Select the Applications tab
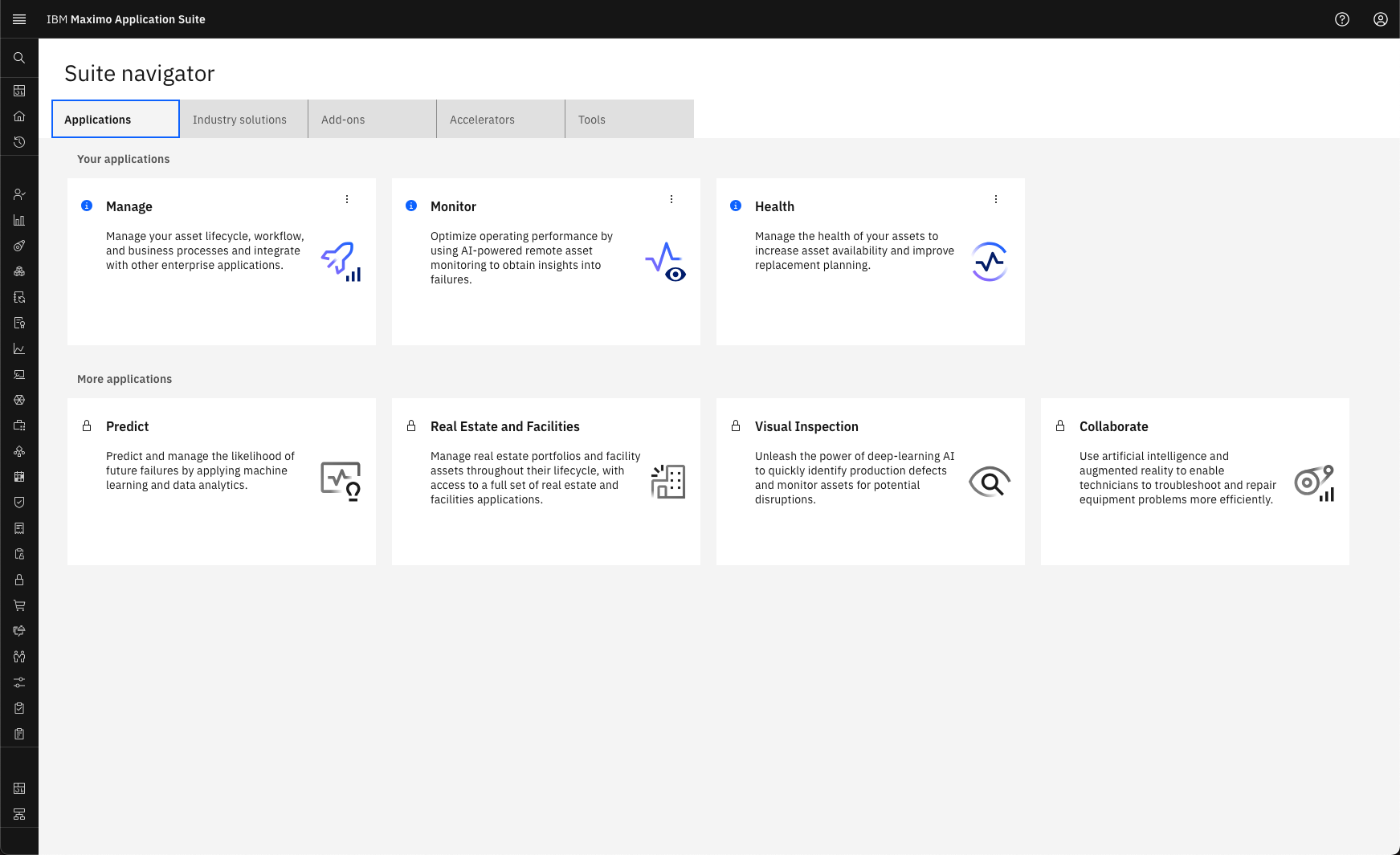Screen dimensions: 1400x855 [x=116, y=119]
